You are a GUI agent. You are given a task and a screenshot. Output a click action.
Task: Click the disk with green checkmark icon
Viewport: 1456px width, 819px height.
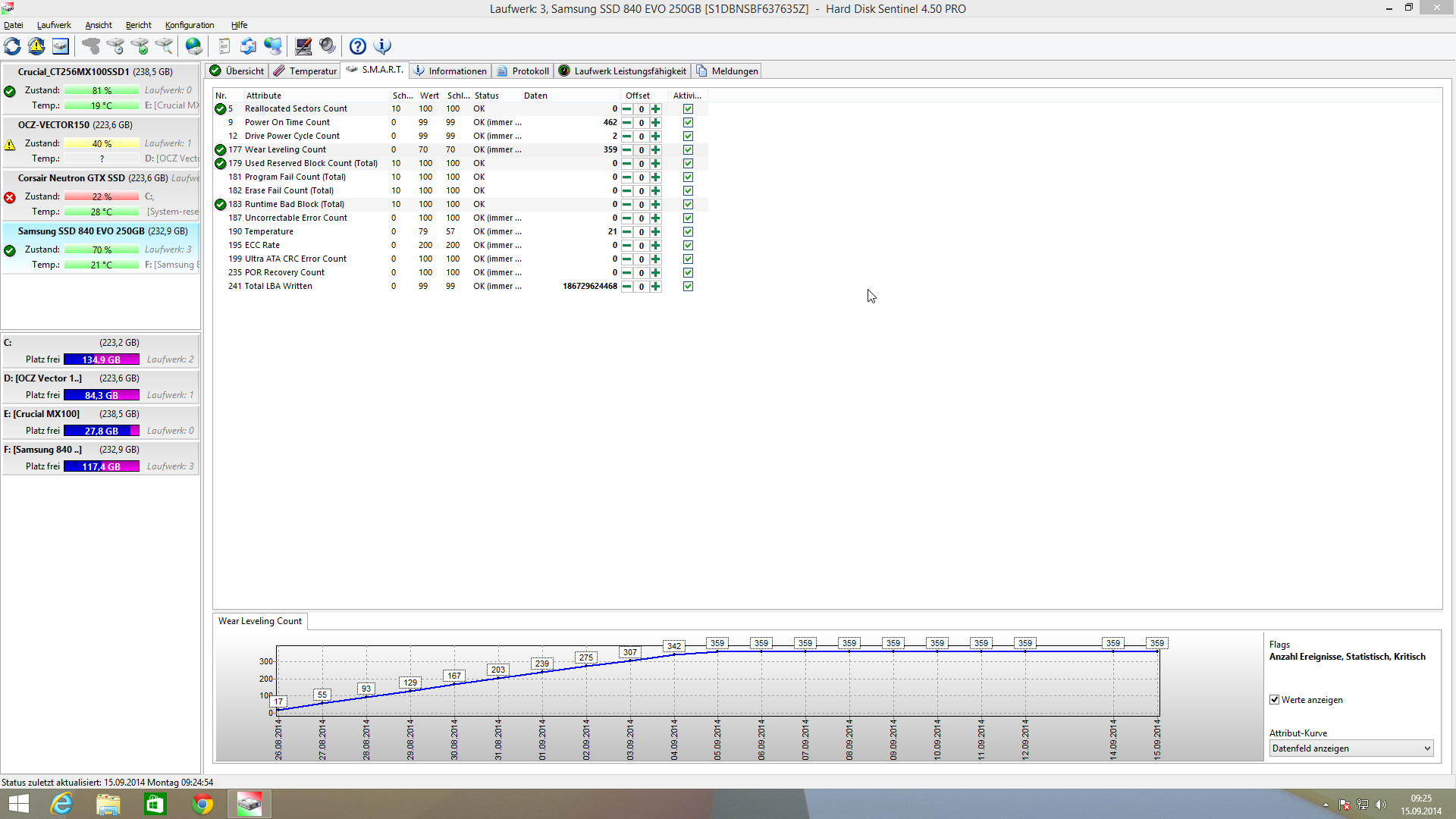pos(140,46)
